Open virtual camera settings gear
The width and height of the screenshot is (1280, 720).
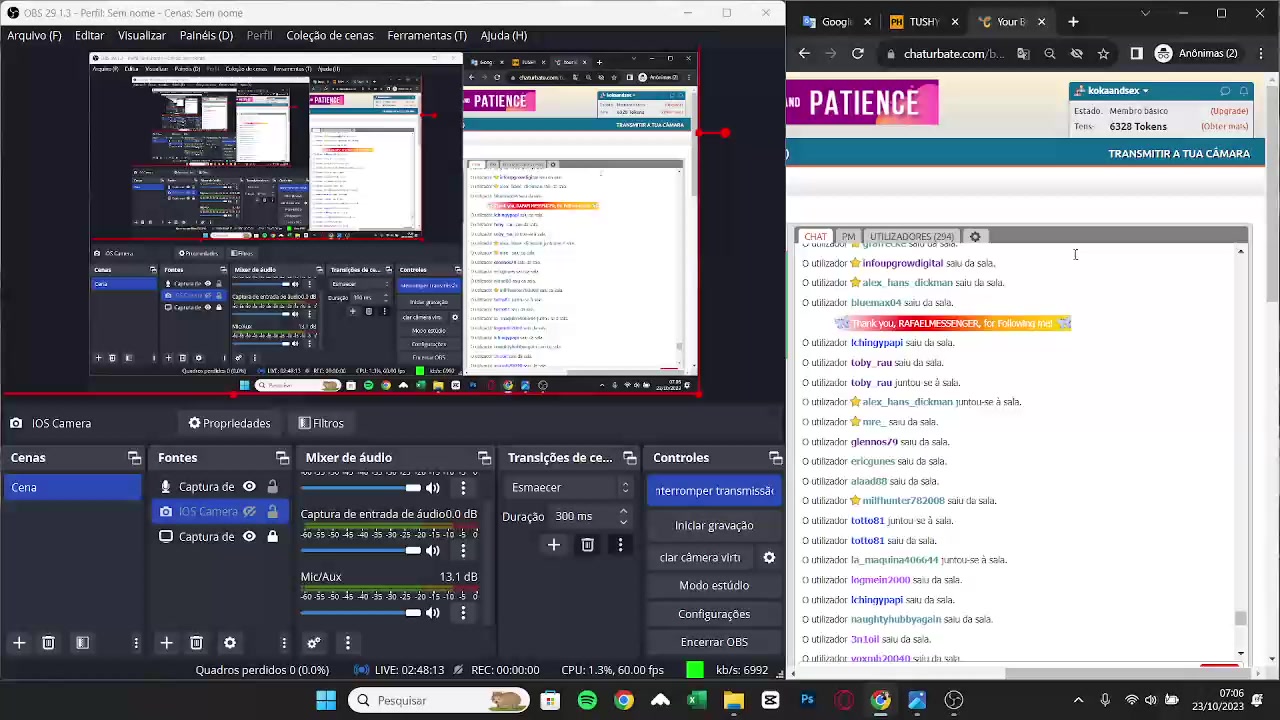click(769, 557)
